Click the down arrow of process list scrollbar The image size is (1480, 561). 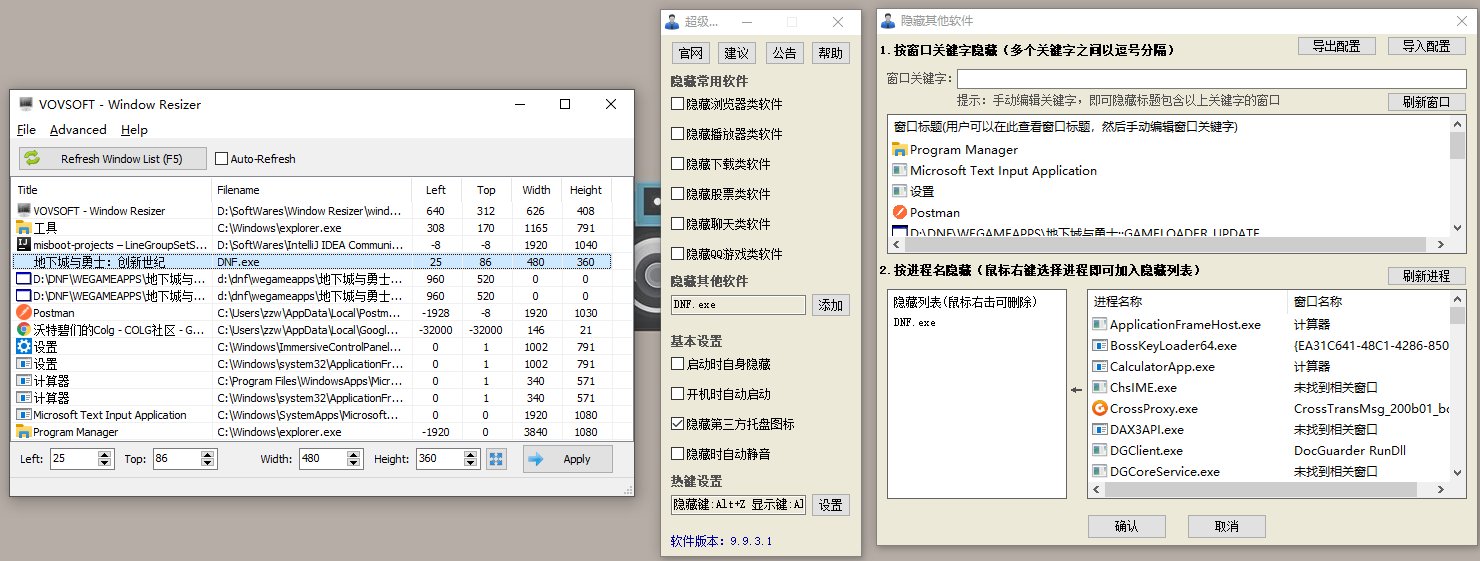click(1457, 473)
